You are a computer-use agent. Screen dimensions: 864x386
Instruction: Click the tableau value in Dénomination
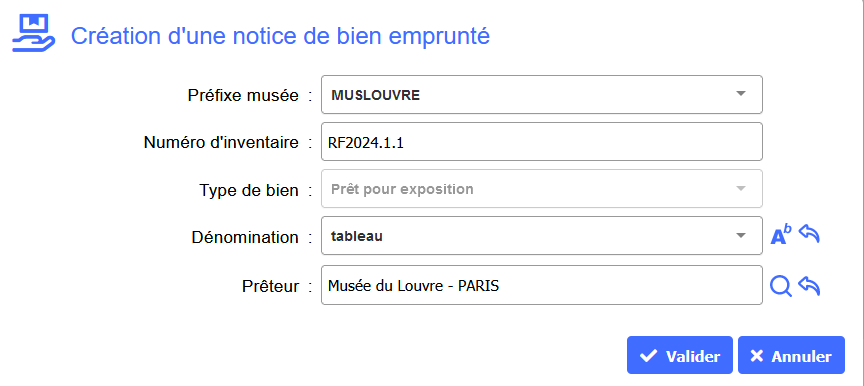click(x=357, y=236)
